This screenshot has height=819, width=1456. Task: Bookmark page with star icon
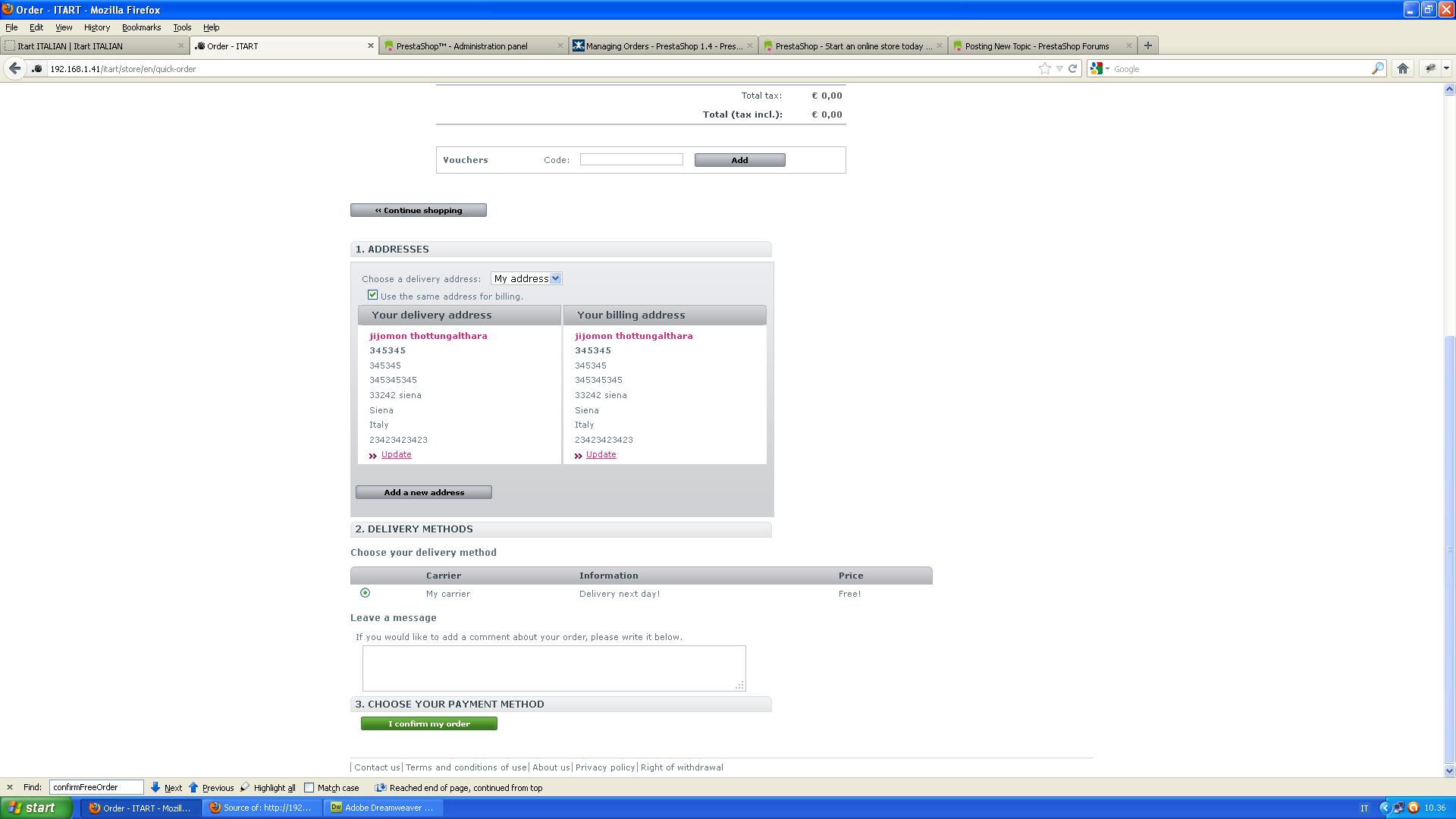1044,68
